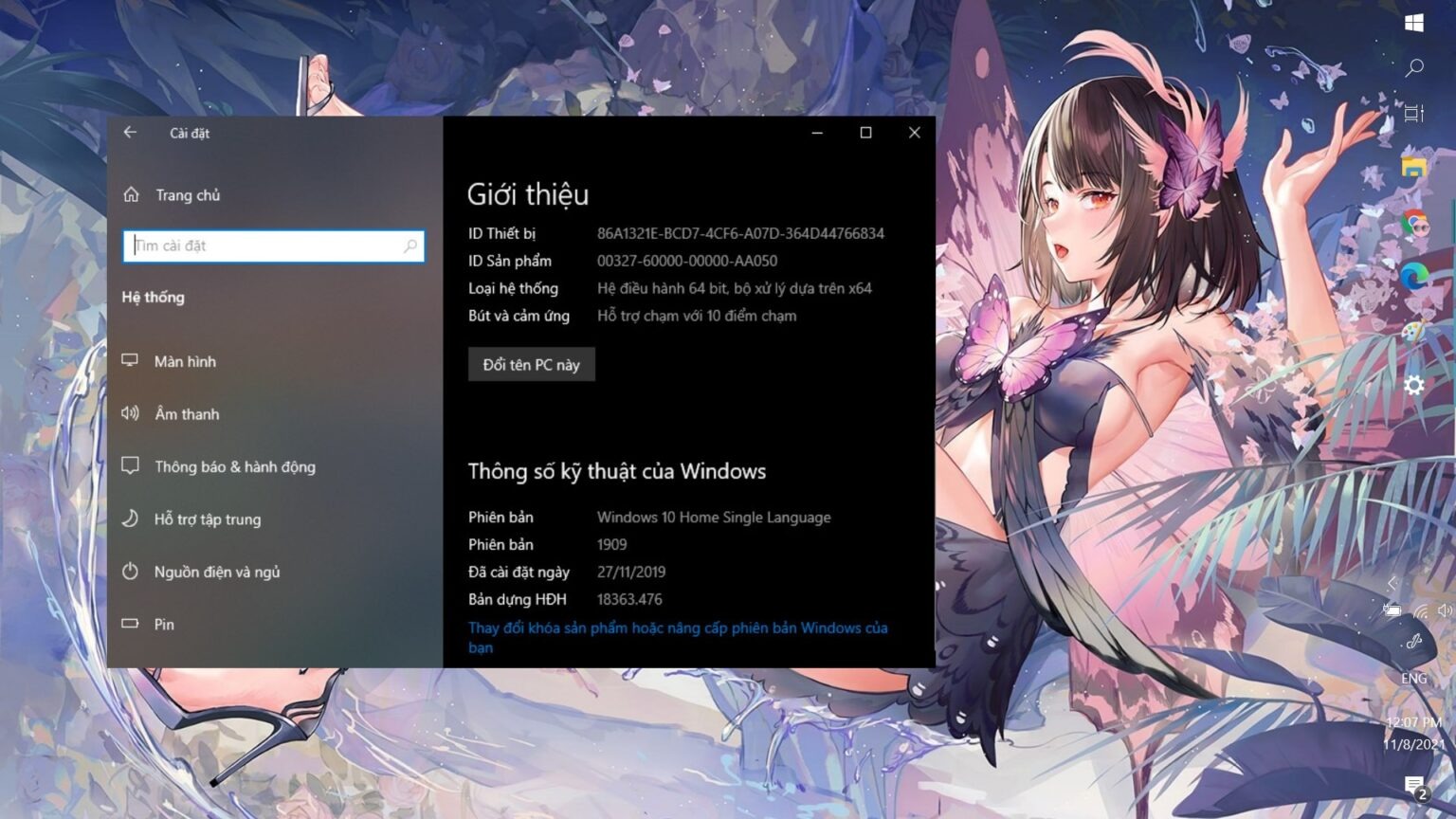Go back using the Settings back arrow

pos(130,133)
